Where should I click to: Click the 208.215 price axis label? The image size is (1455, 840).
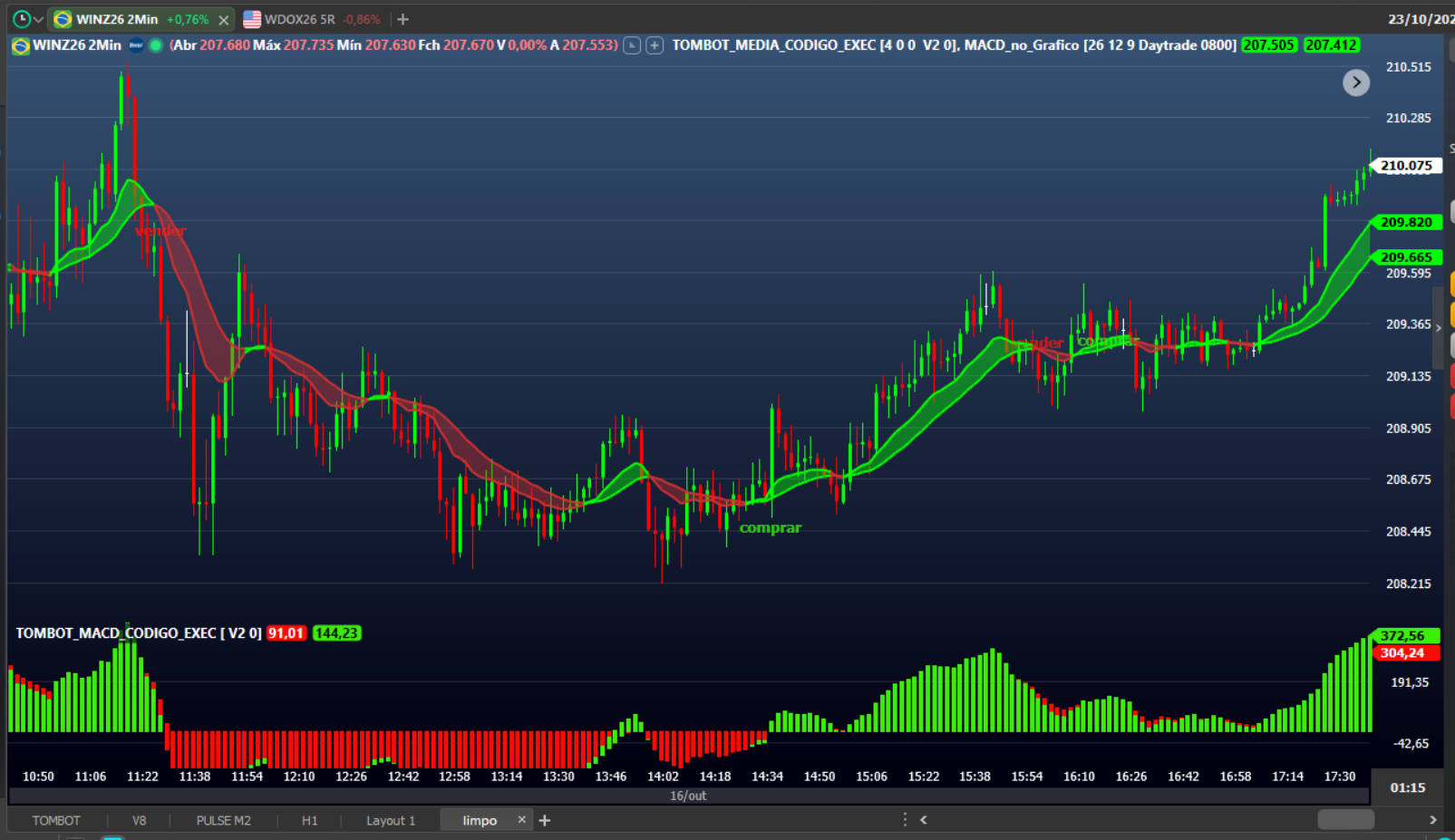1409,584
